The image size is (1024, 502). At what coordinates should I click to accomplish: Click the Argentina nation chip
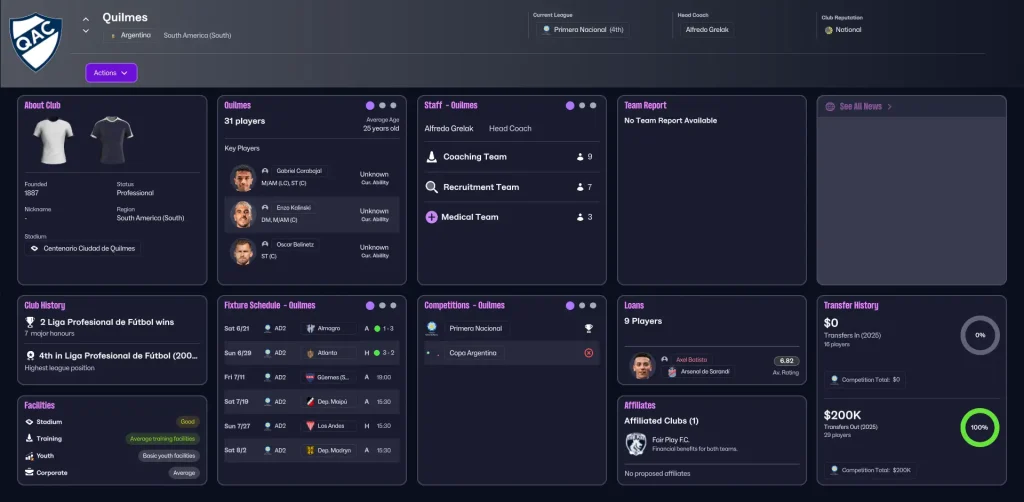130,35
